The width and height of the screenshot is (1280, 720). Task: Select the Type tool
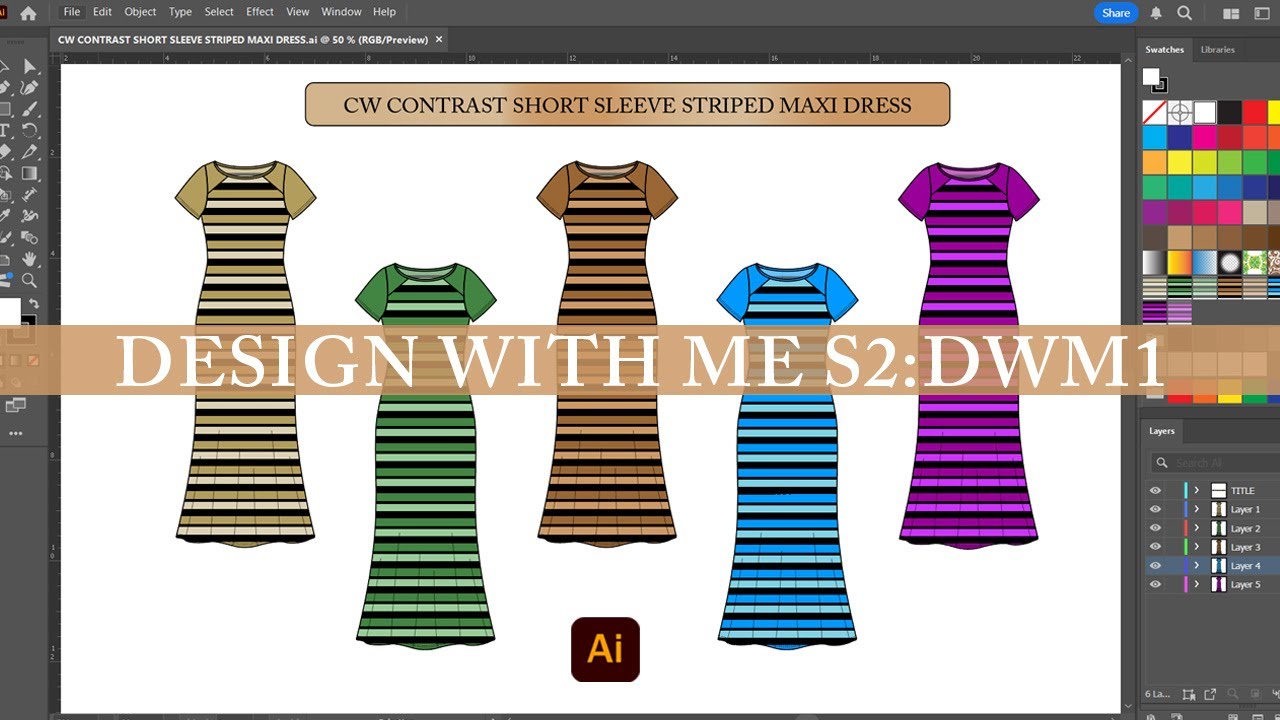pos(5,131)
